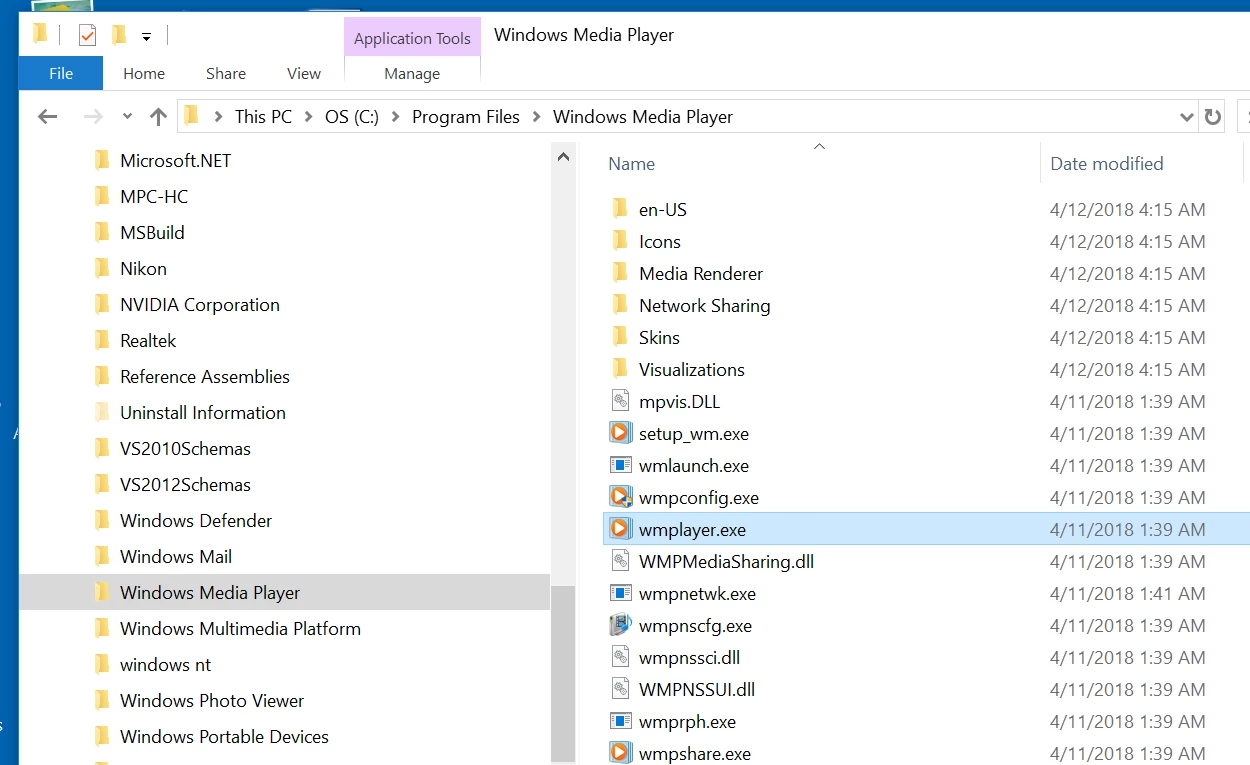Open the File menu
The width and height of the screenshot is (1250, 765).
coord(61,73)
